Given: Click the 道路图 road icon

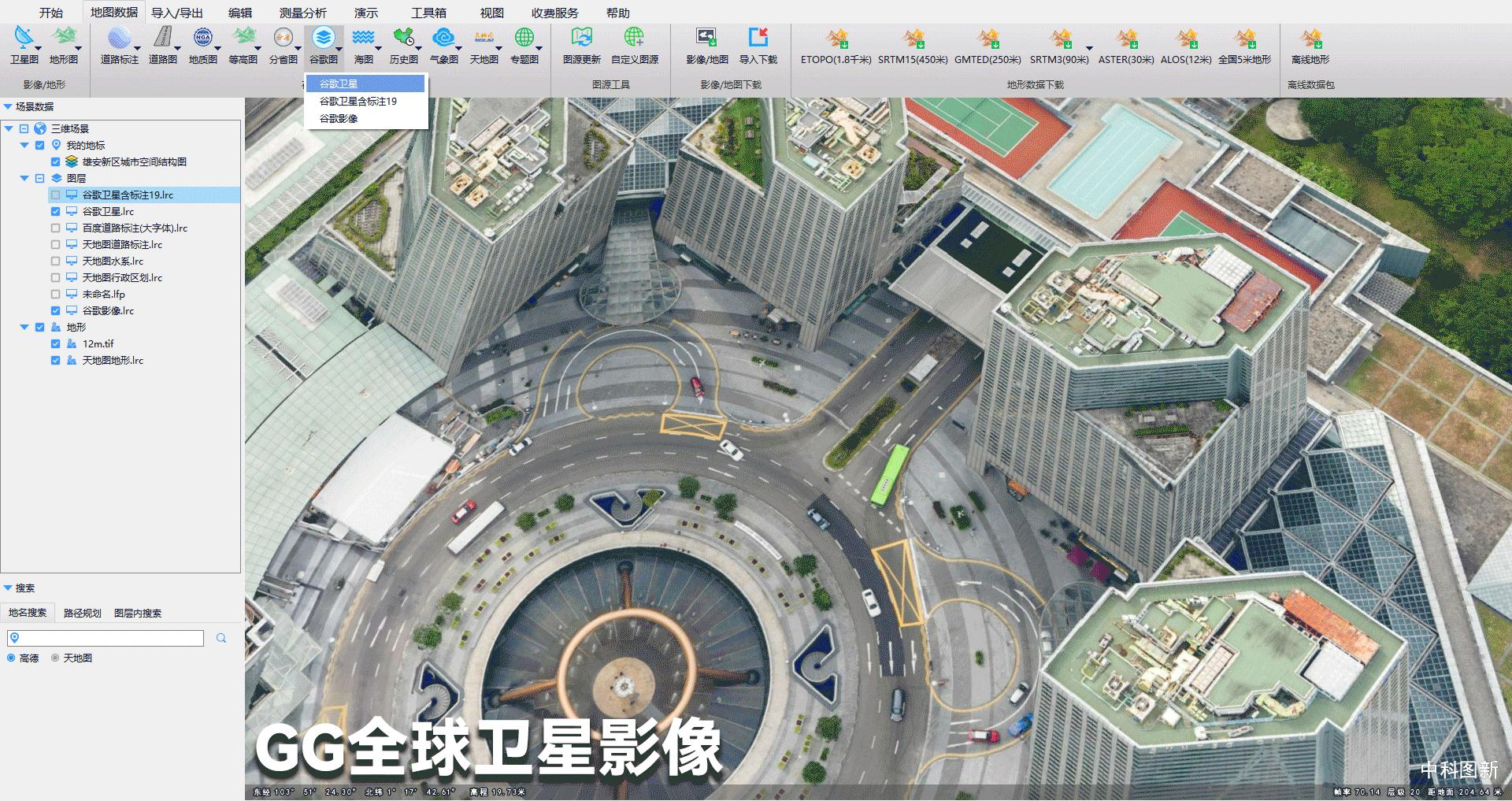Looking at the screenshot, I should [163, 38].
